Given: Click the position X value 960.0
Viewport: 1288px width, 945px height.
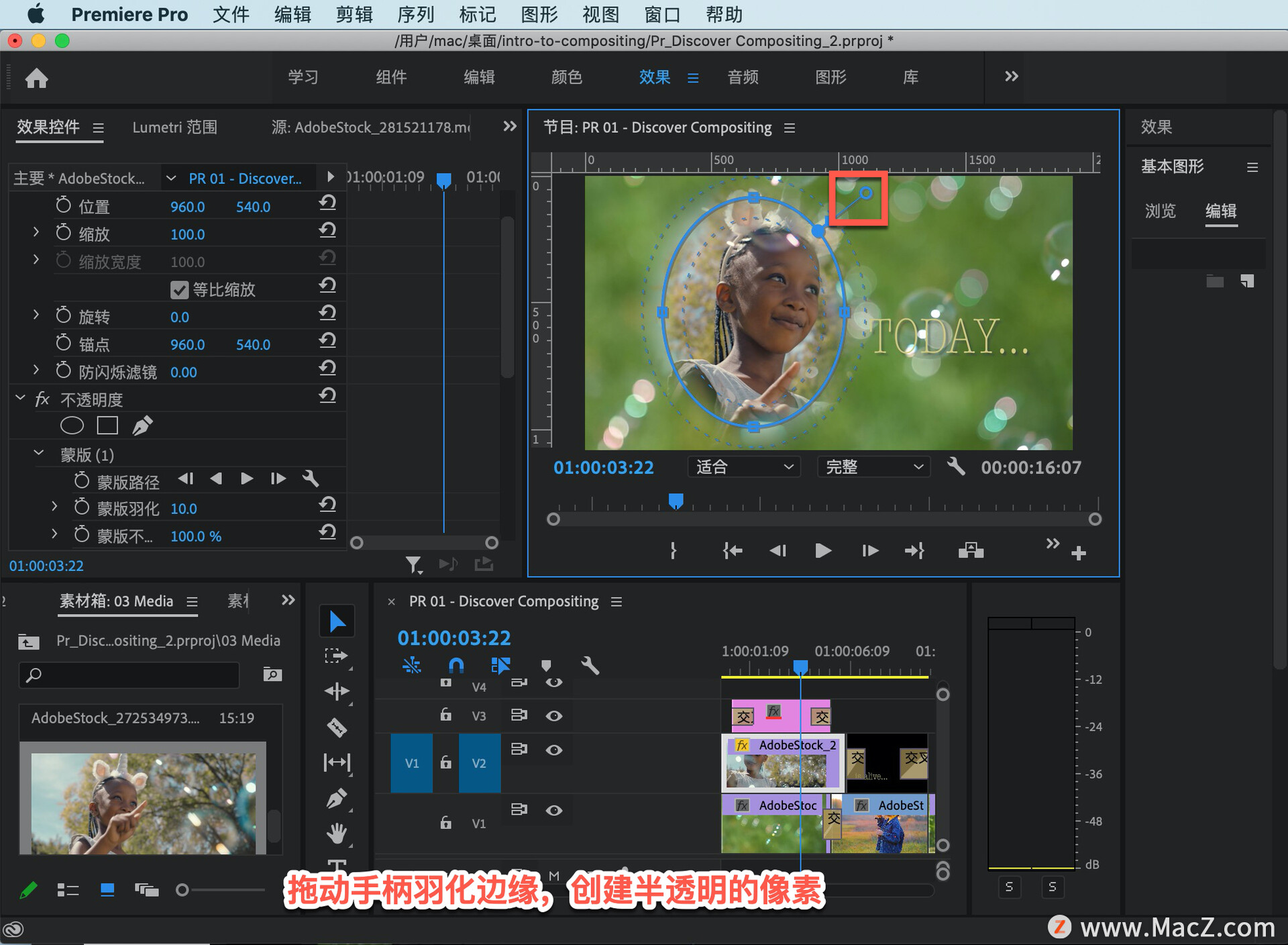Looking at the screenshot, I should 187,207.
